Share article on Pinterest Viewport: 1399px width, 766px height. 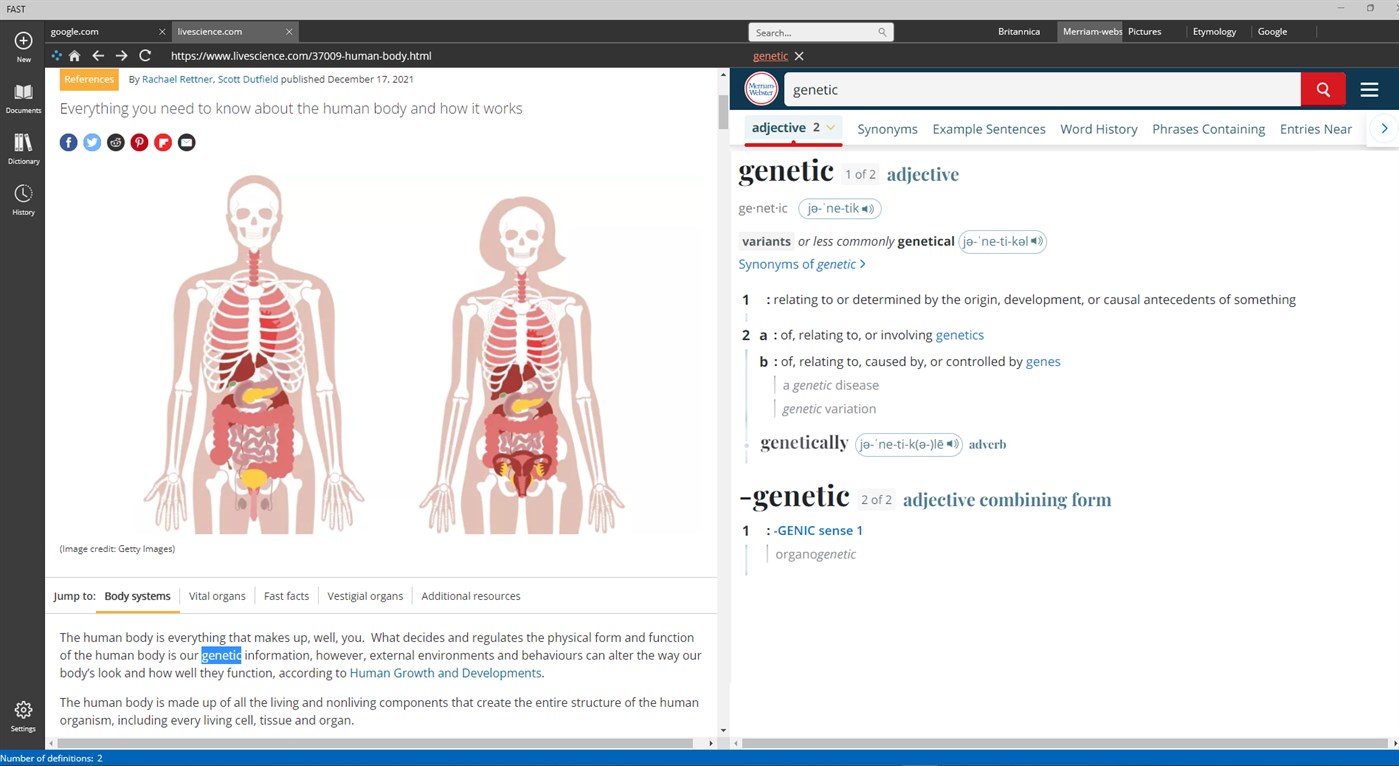pos(139,143)
